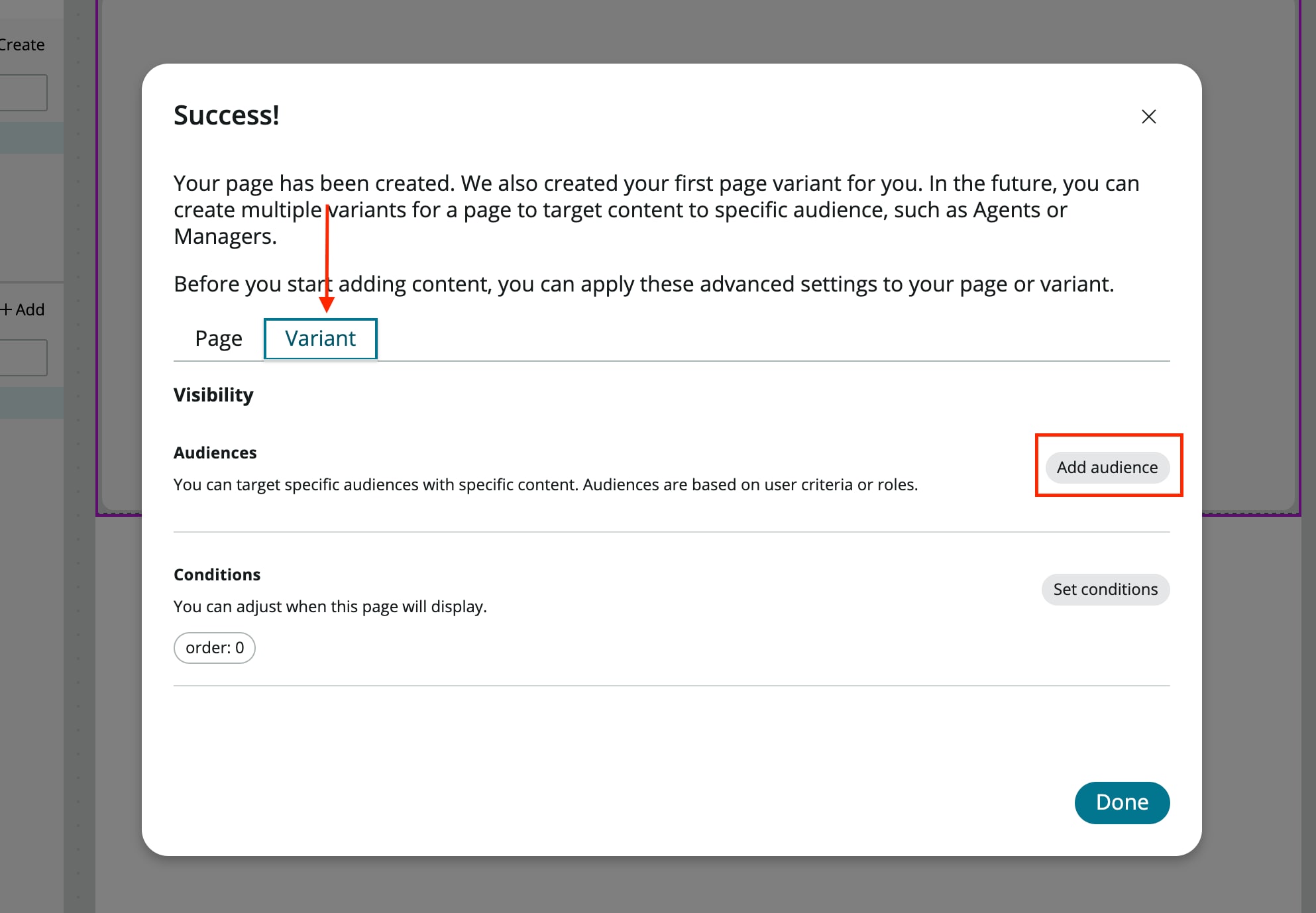
Task: View the order: 0 condition details
Action: coord(214,647)
